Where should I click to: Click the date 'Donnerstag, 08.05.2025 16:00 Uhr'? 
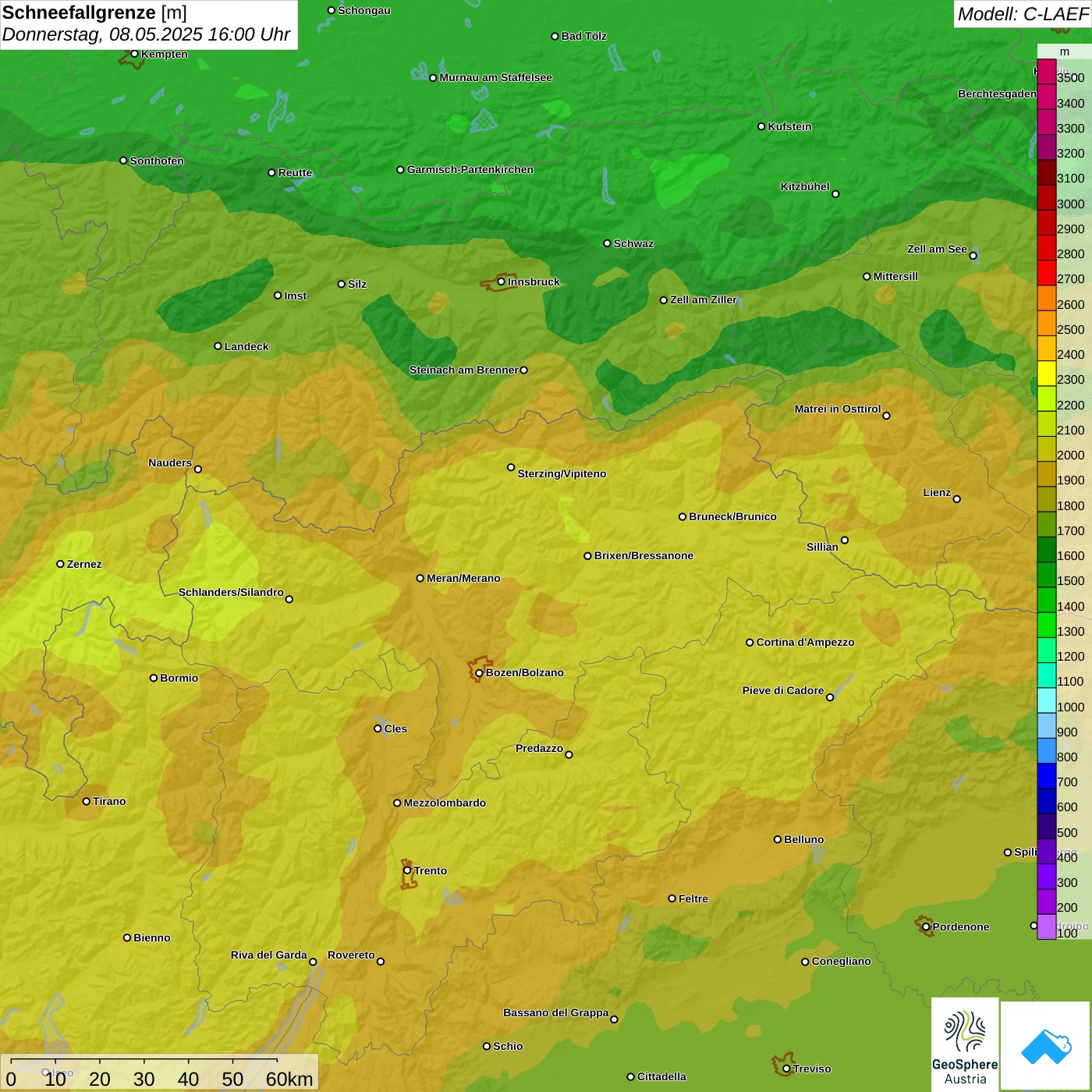[x=146, y=34]
